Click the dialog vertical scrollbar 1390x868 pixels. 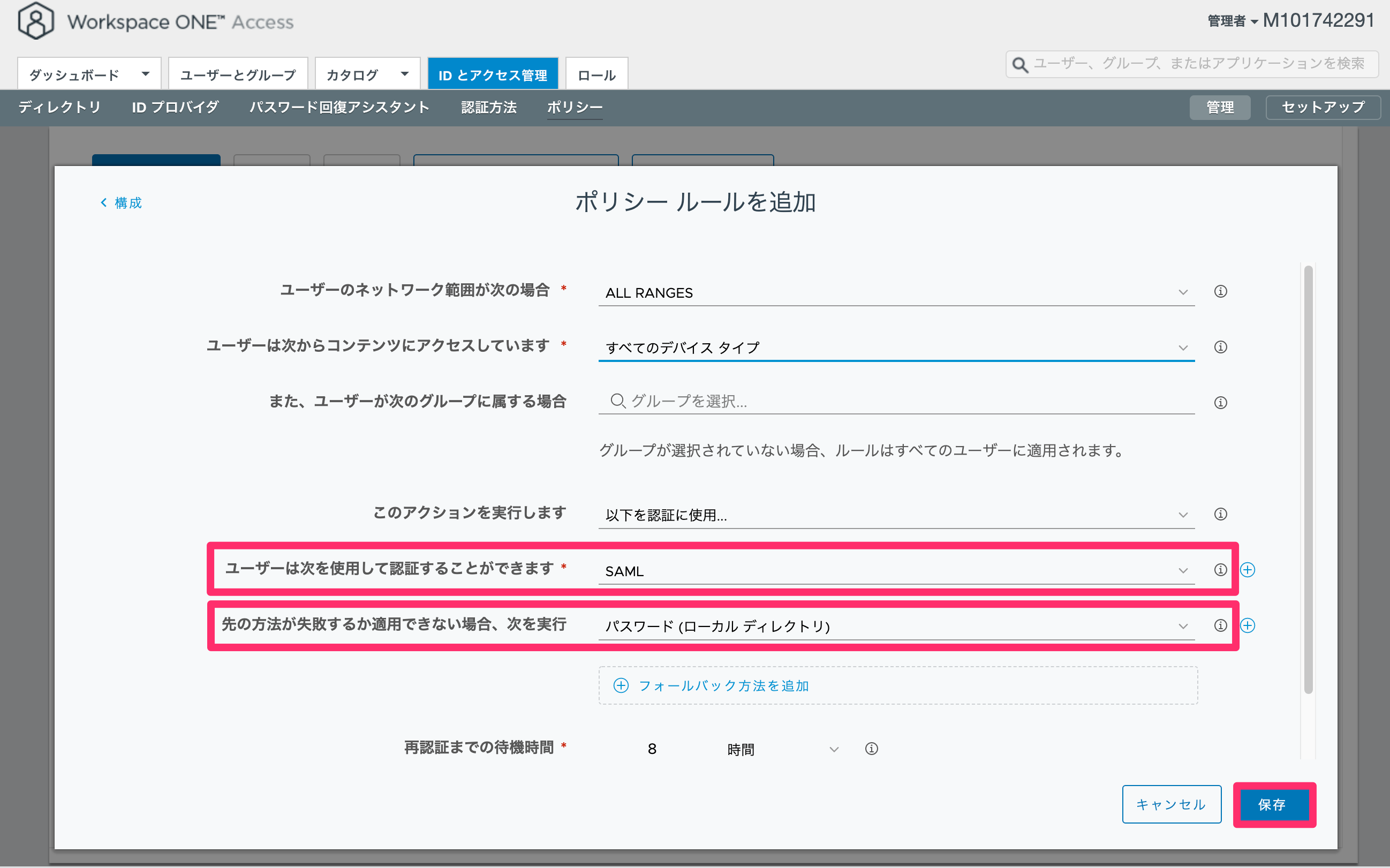click(x=1308, y=479)
